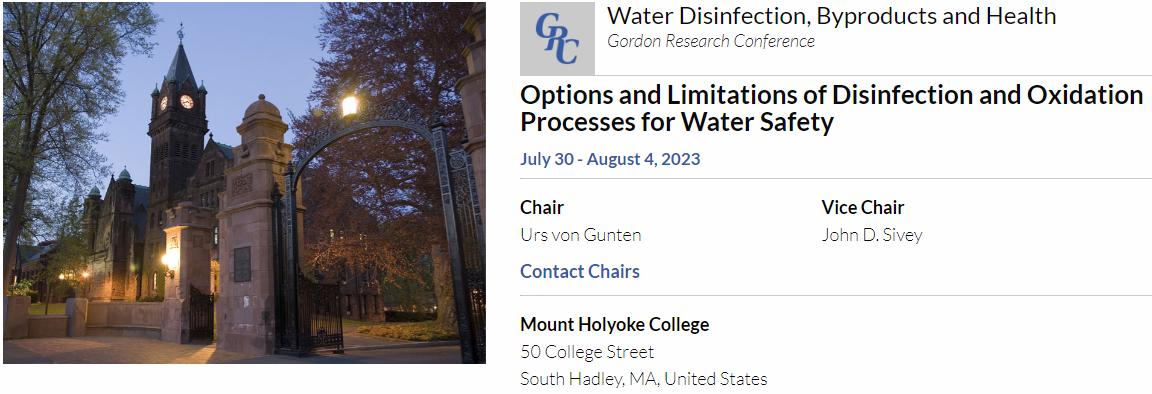Select the July 30 - August 4, 2023 date
Image resolution: width=1152 pixels, height=394 pixels.
point(610,159)
